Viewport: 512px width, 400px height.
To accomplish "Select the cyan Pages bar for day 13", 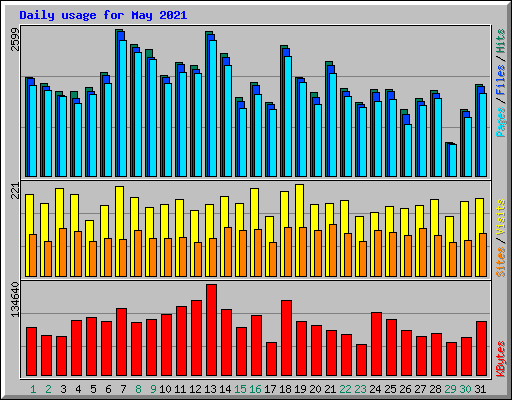I will tap(213, 108).
